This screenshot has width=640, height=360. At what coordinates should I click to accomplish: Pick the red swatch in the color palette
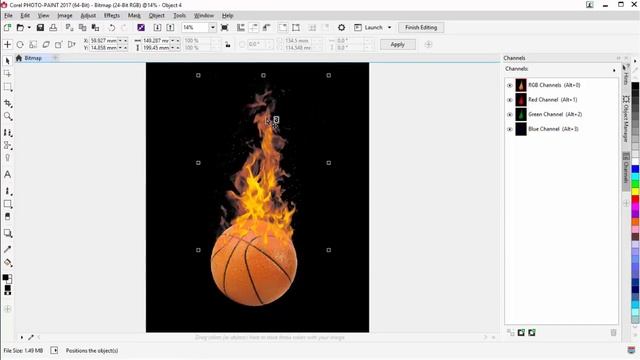635,200
